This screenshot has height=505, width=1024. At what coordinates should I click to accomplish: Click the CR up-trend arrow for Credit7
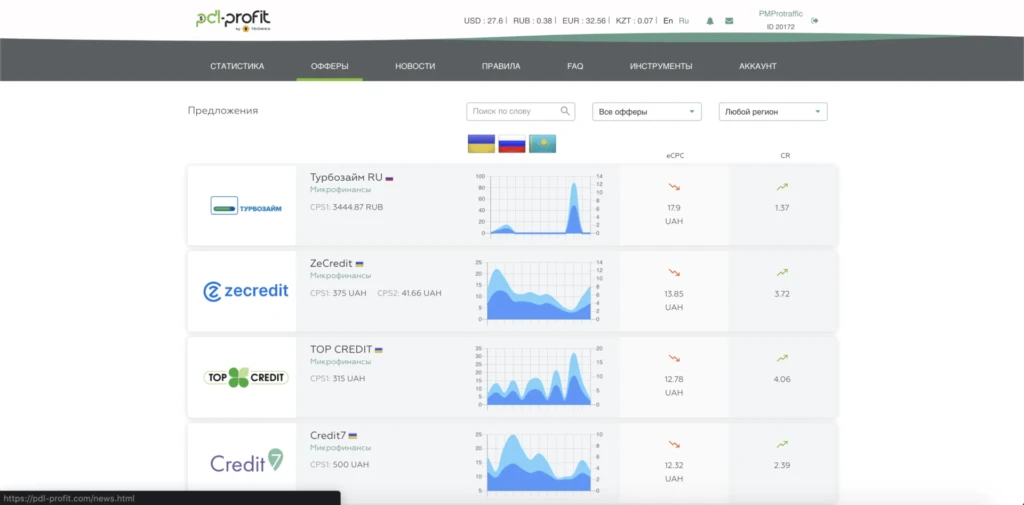click(782, 444)
